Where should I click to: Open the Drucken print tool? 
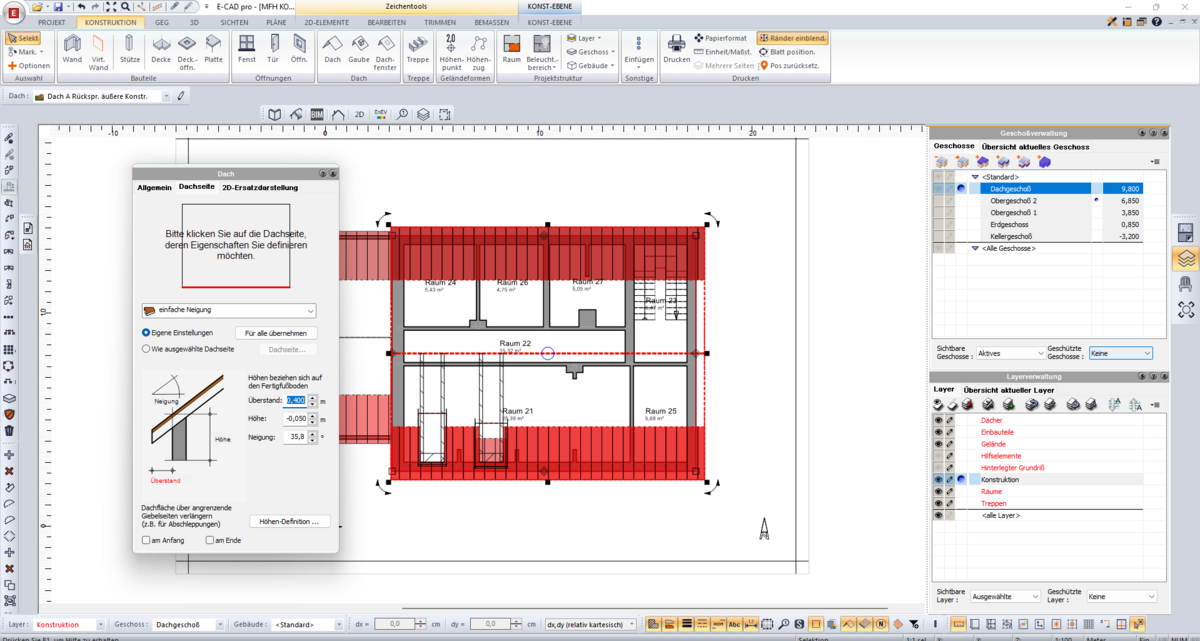(x=677, y=51)
